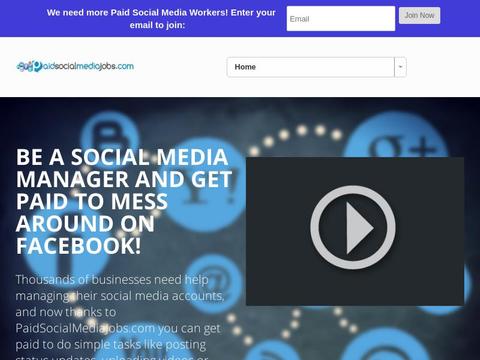Click the Email input field
The height and width of the screenshot is (360, 480).
(x=341, y=19)
